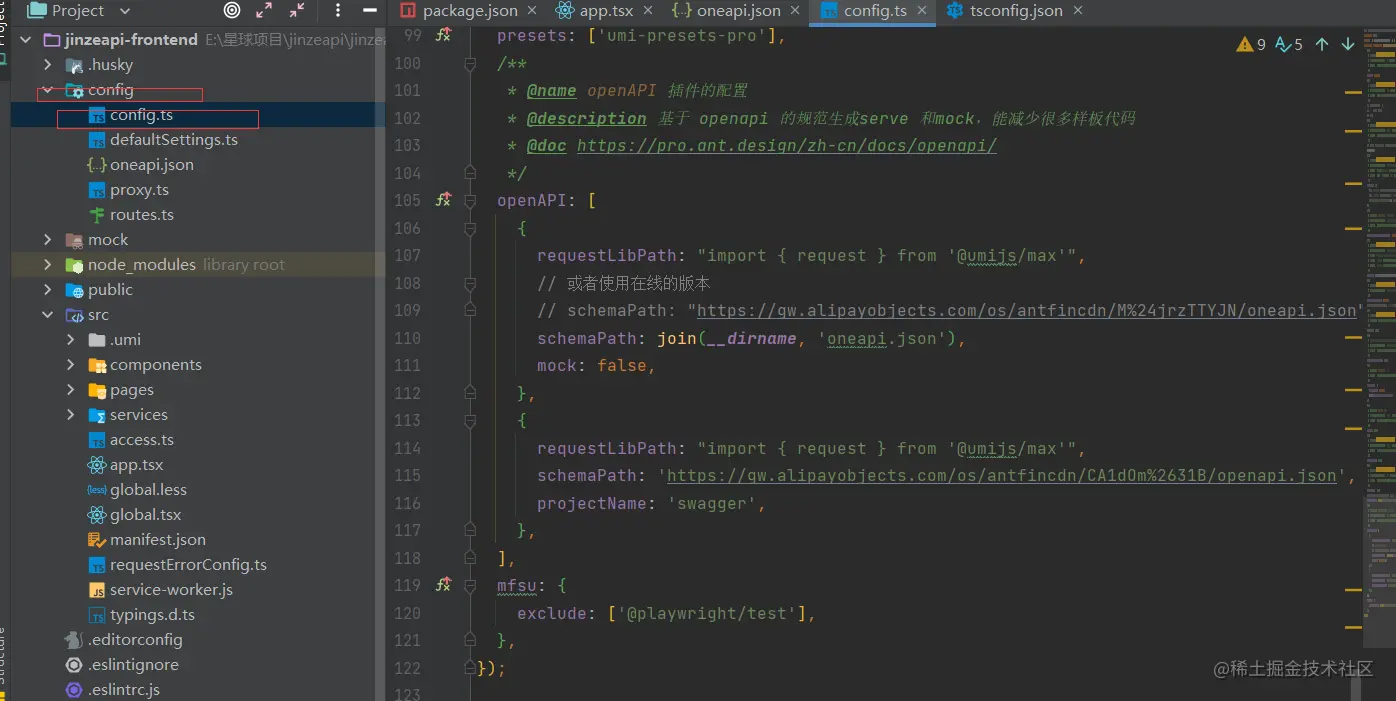Viewport: 1396px width, 701px height.
Task: Click gutter icon on line 99
Action: pos(444,35)
